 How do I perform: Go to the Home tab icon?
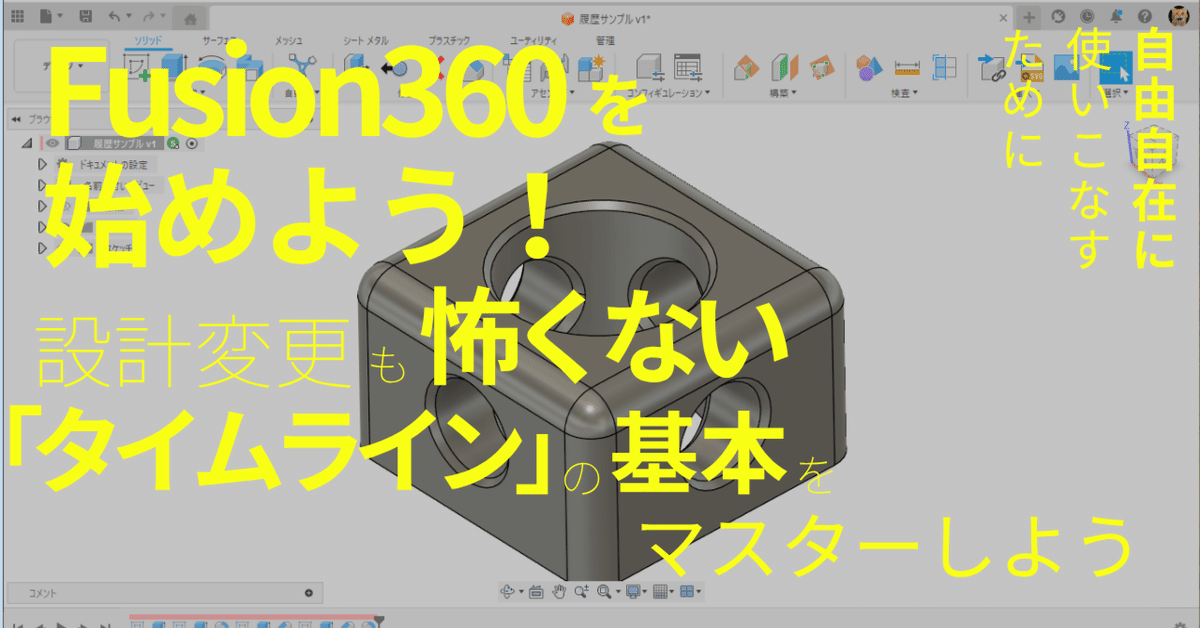pyautogui.click(x=190, y=18)
